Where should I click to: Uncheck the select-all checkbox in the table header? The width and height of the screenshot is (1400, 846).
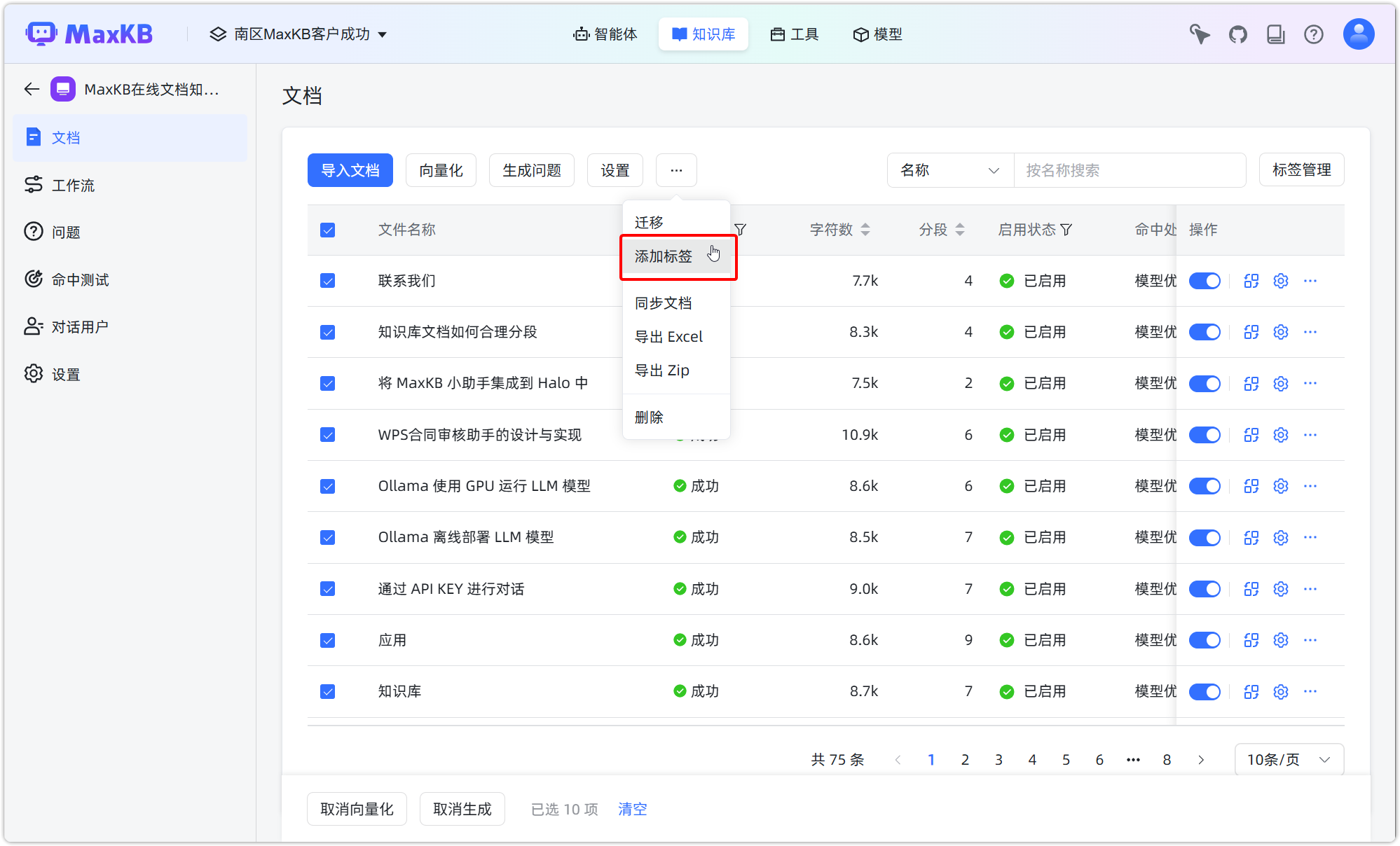[x=327, y=230]
